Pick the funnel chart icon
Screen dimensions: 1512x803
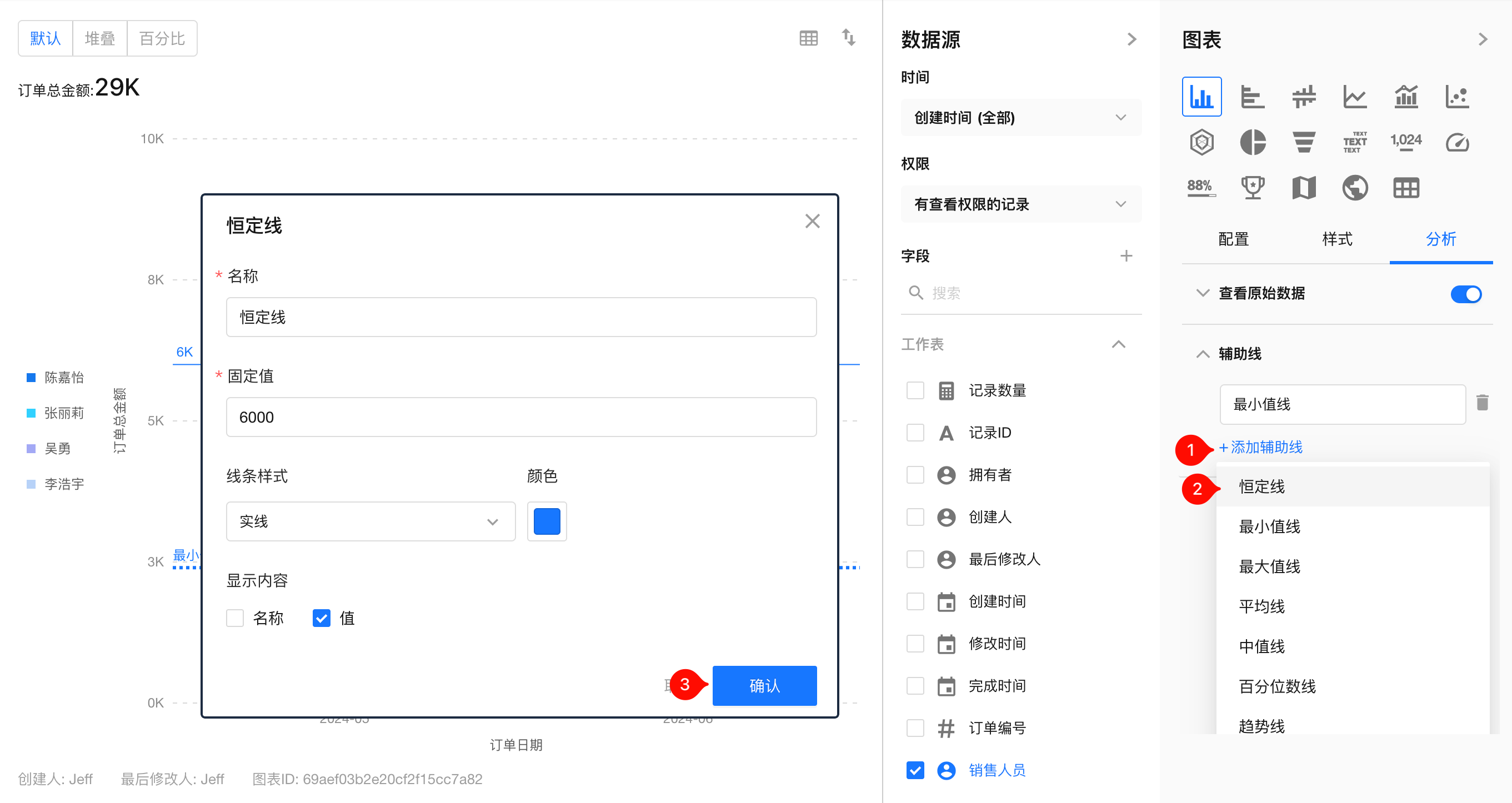(x=1303, y=142)
